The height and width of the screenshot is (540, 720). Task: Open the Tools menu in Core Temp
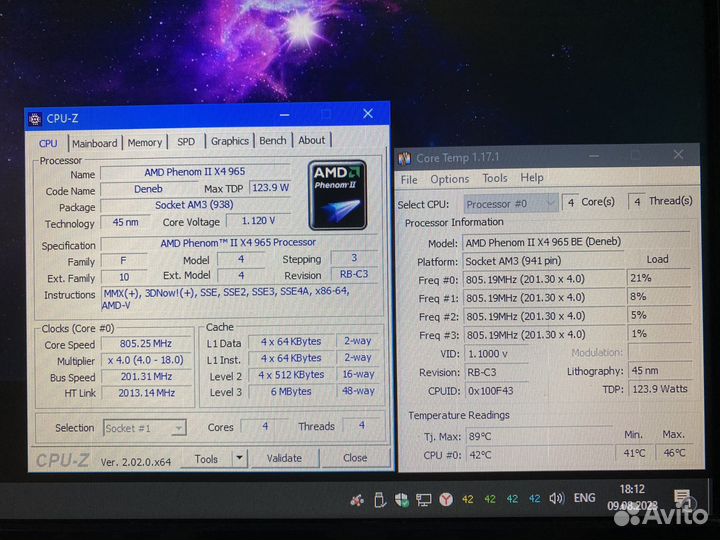pyautogui.click(x=495, y=178)
